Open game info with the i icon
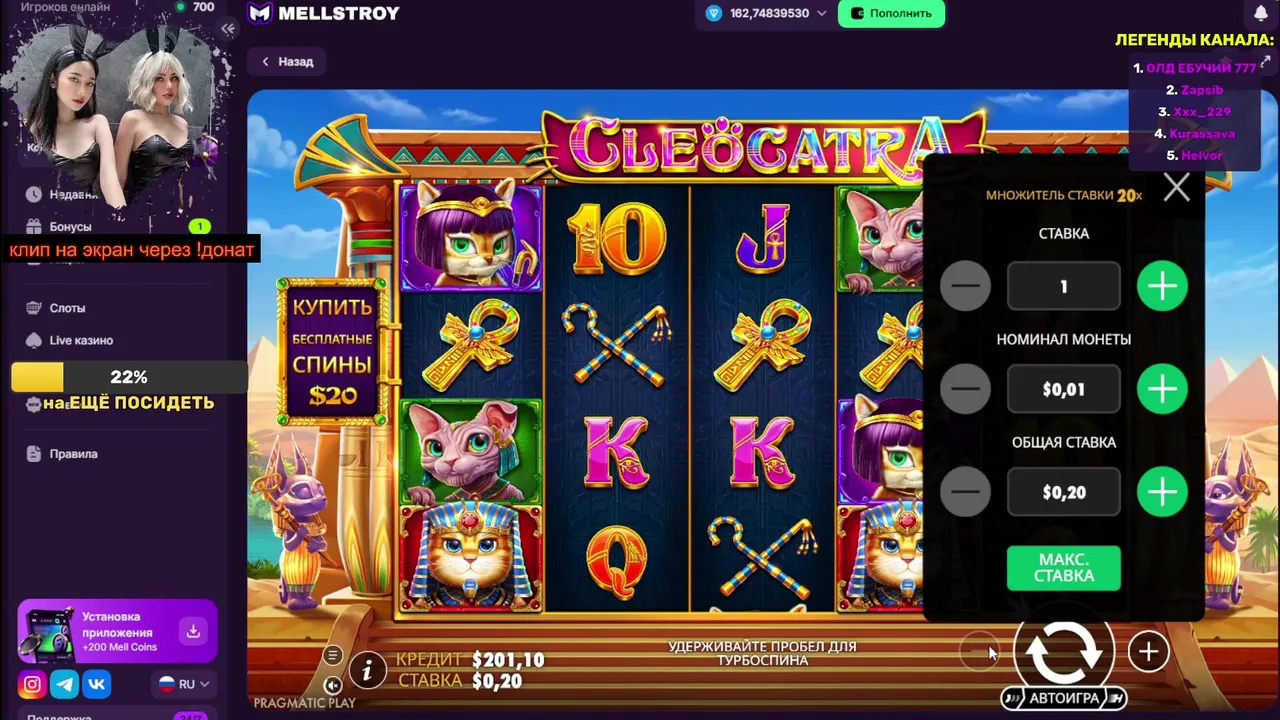This screenshot has width=1280, height=720. point(367,670)
